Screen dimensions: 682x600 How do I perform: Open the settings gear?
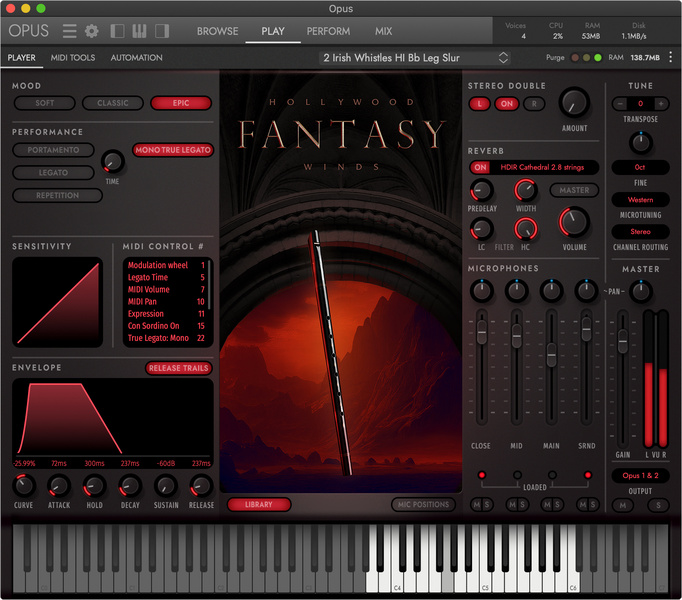pyautogui.click(x=91, y=31)
